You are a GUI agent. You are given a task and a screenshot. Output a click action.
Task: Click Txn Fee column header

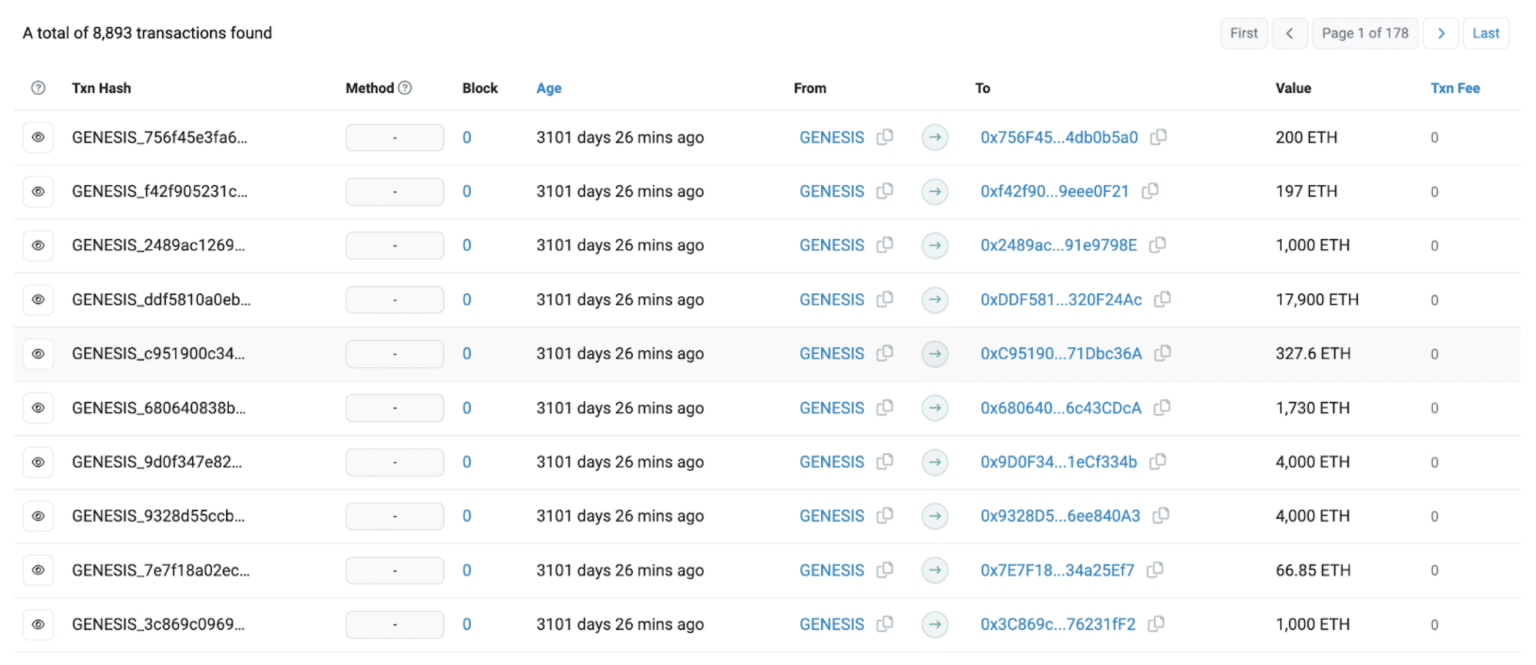coord(1455,88)
